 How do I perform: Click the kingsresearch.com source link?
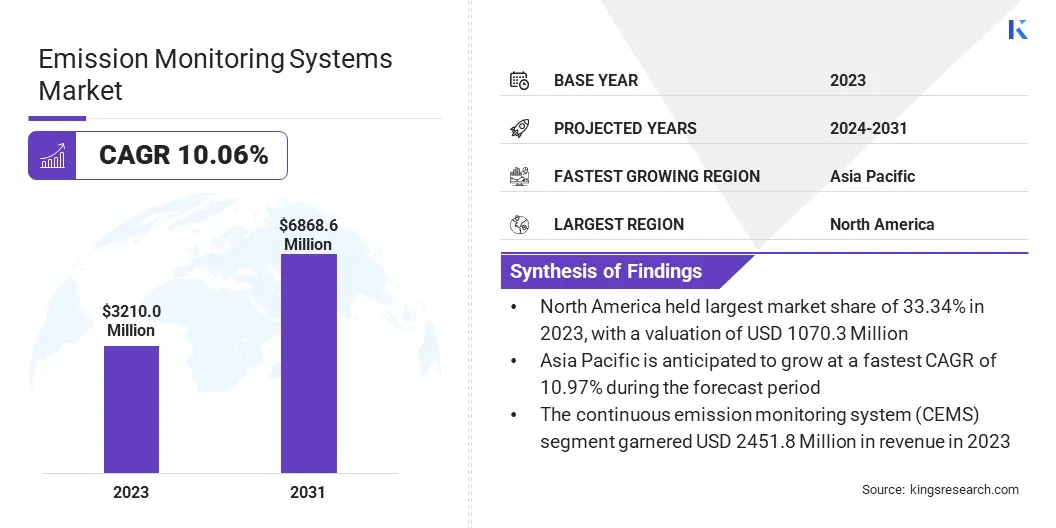pos(964,490)
